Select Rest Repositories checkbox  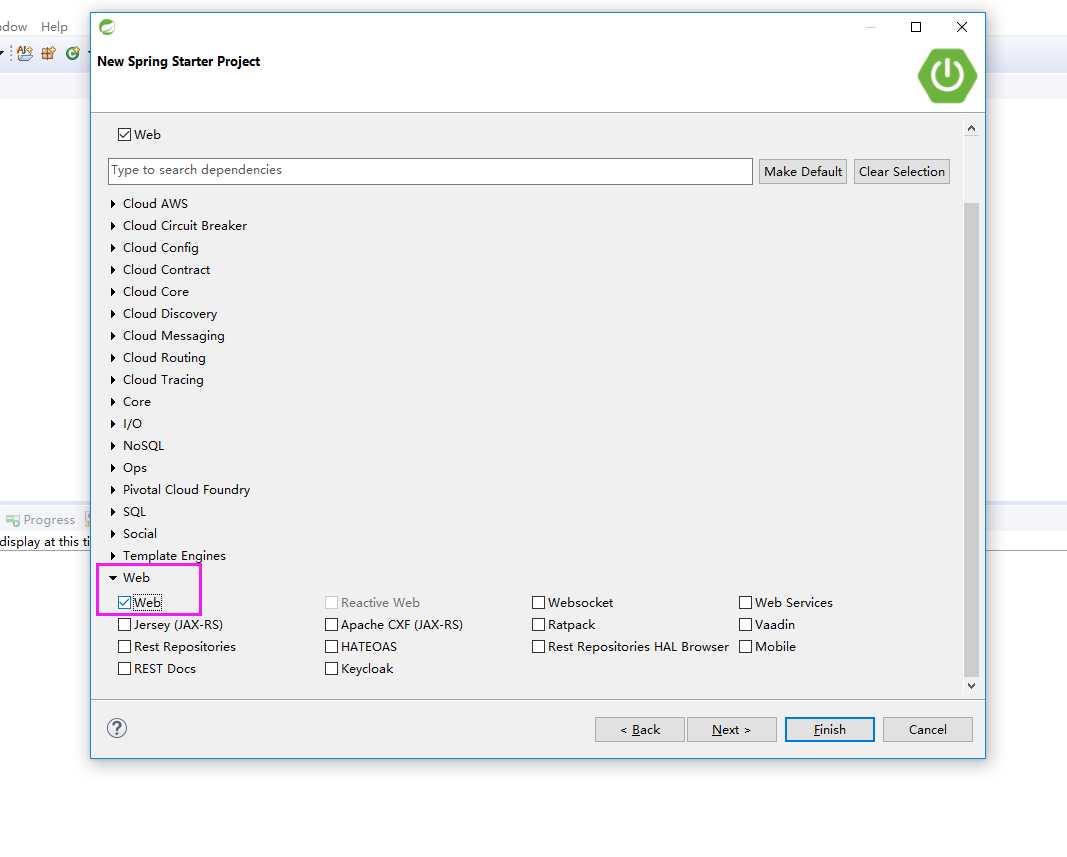pyautogui.click(x=125, y=647)
